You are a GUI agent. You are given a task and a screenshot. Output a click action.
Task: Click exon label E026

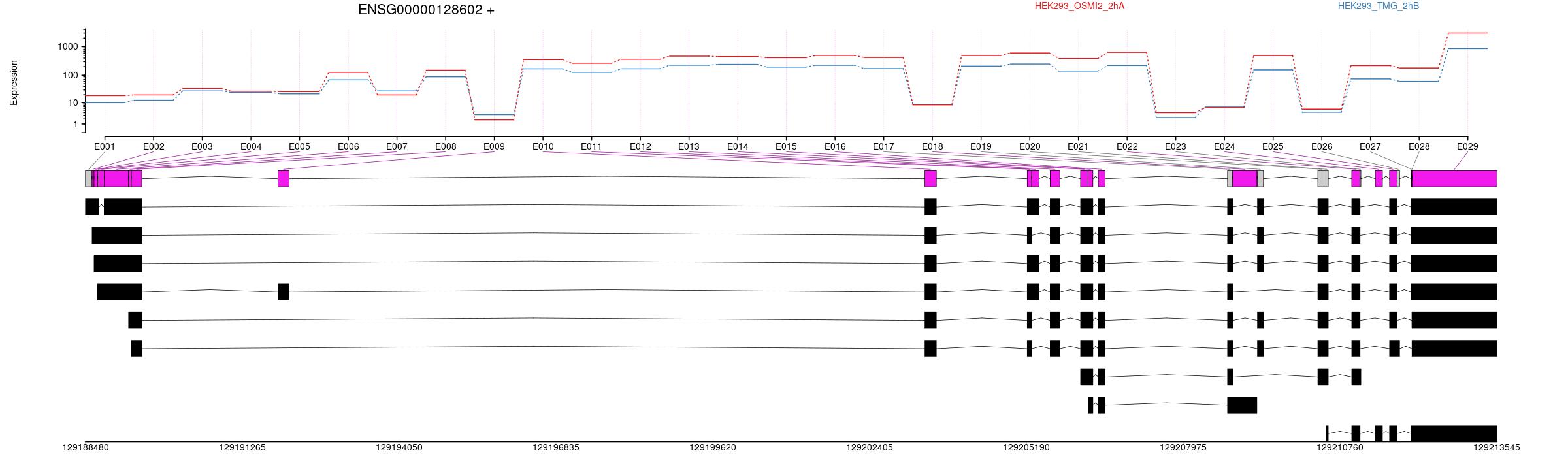[x=1322, y=146]
